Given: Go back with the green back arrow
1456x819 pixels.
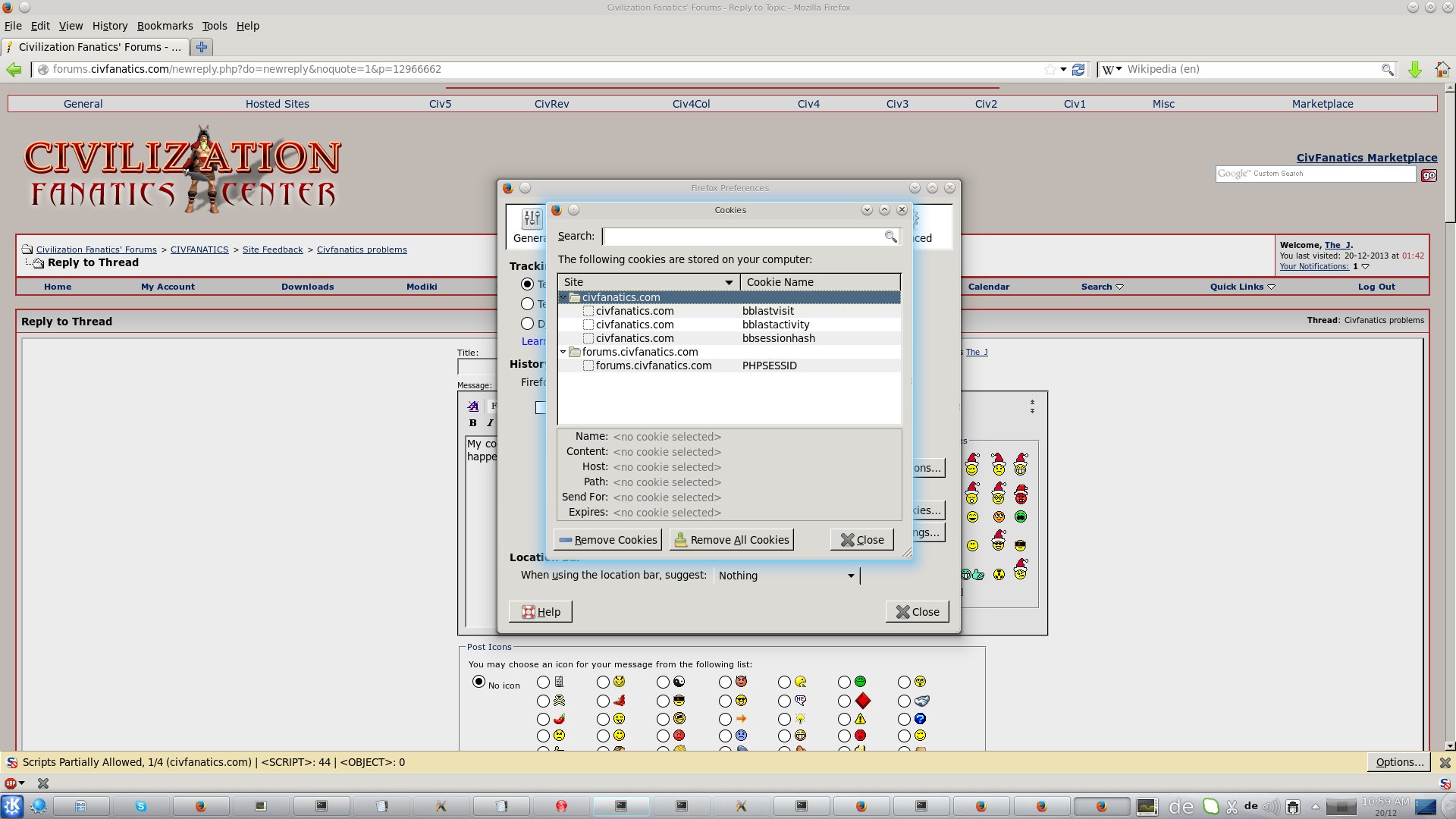Looking at the screenshot, I should pos(14,70).
